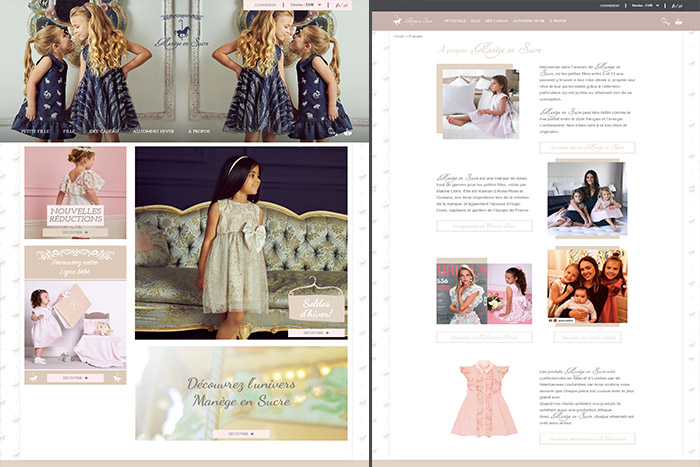Screen dimensions: 700x467
Task: Click the fabrication process button below the dress text
Action: [x=587, y=438]
